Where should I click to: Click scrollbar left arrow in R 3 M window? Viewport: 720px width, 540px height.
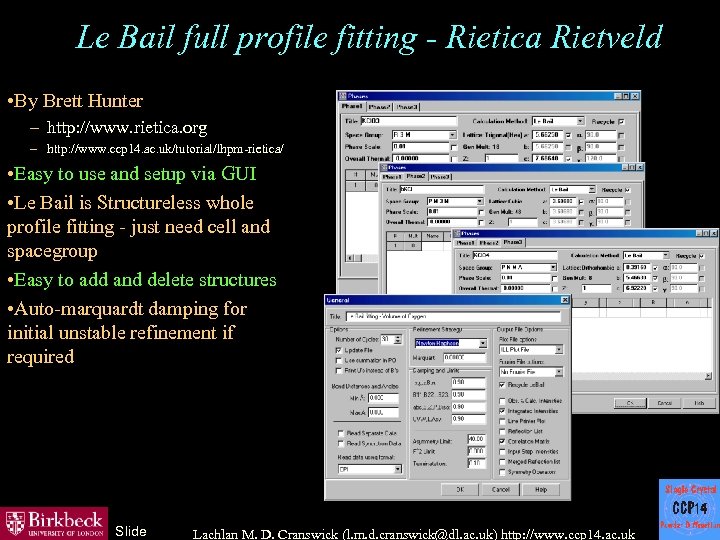tap(350, 258)
